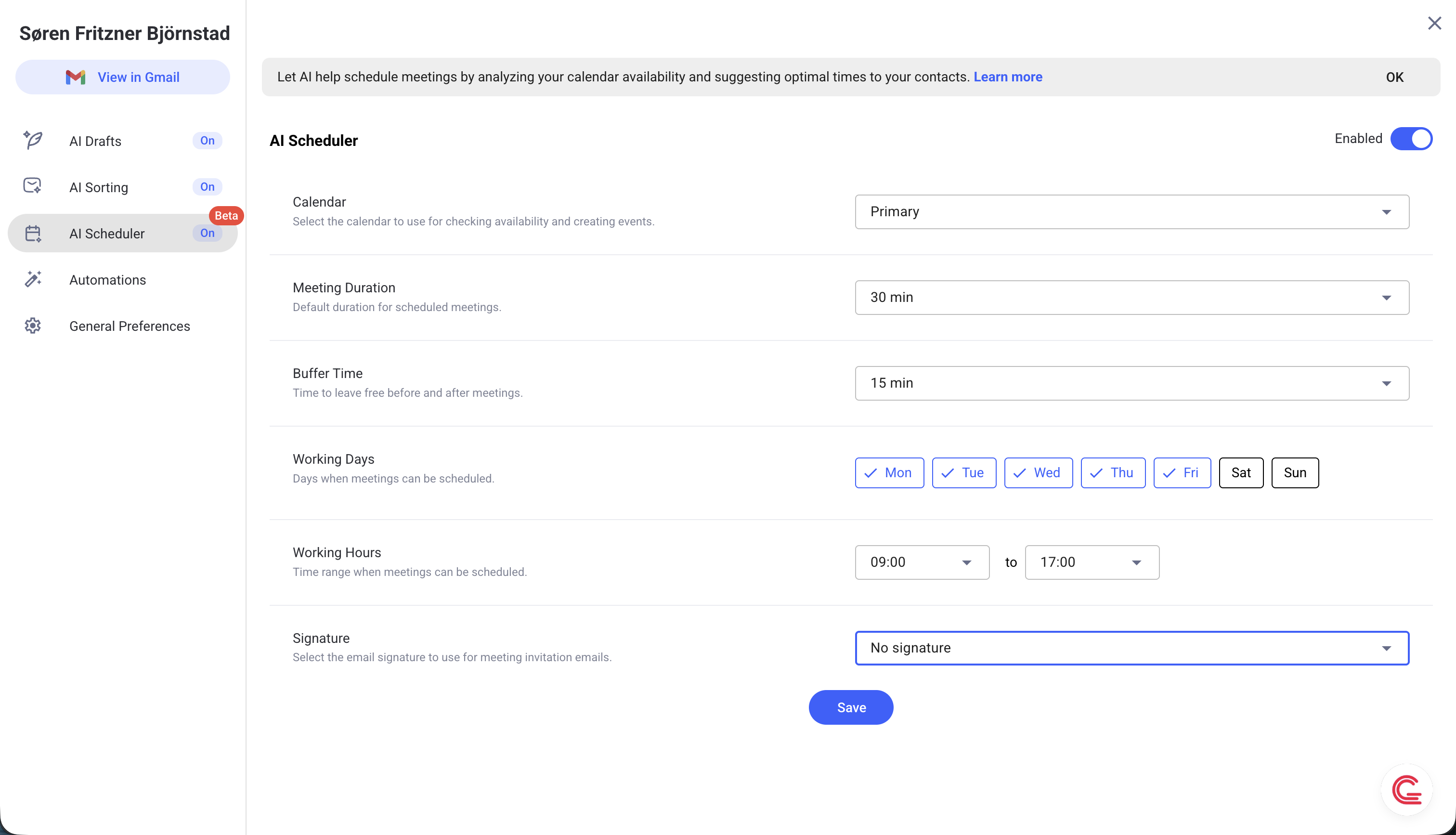This screenshot has width=1456, height=835.
Task: Open the Calendar Primary dropdown
Action: pos(1131,211)
